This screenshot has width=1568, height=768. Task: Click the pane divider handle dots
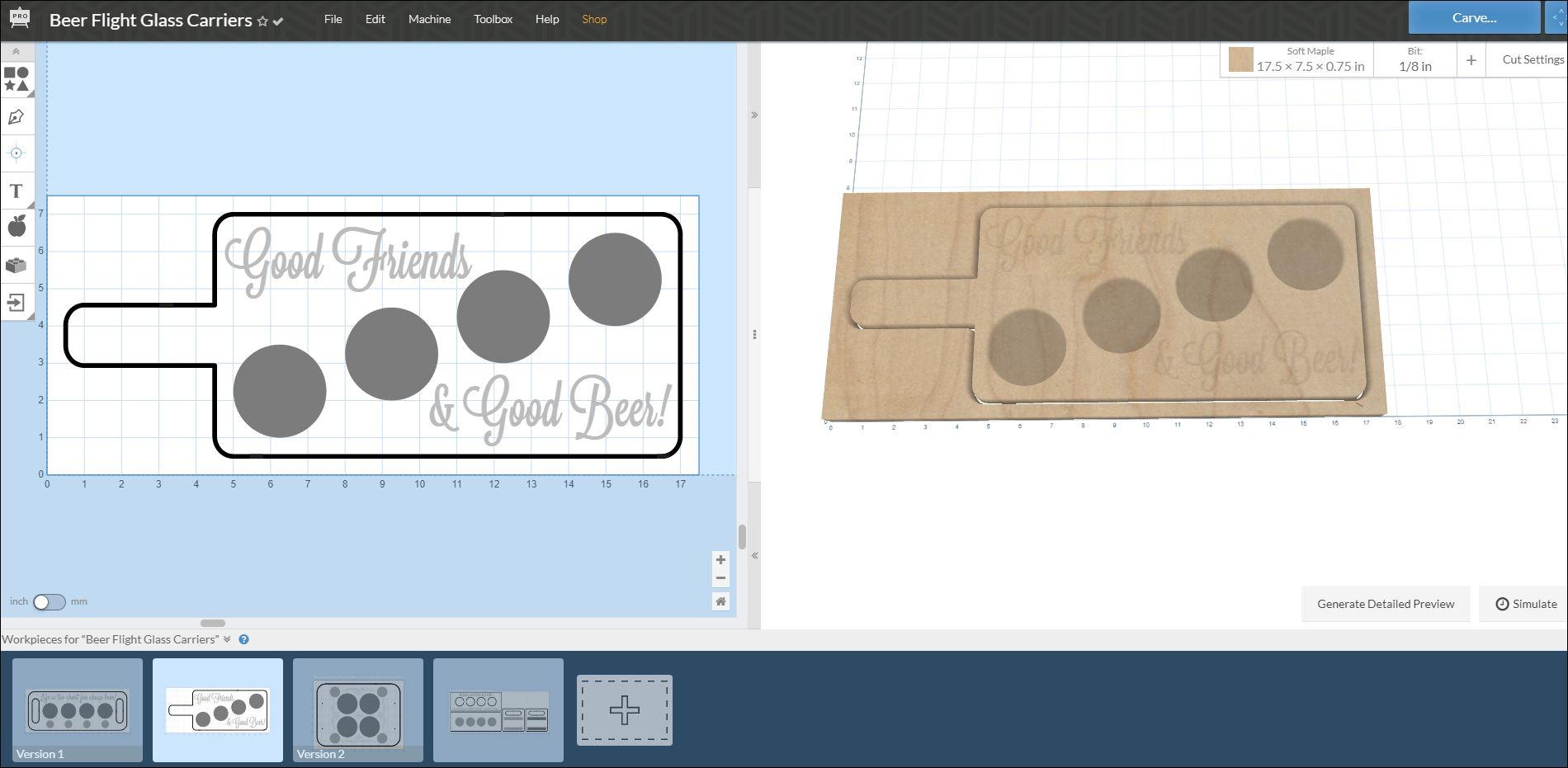[x=754, y=334]
